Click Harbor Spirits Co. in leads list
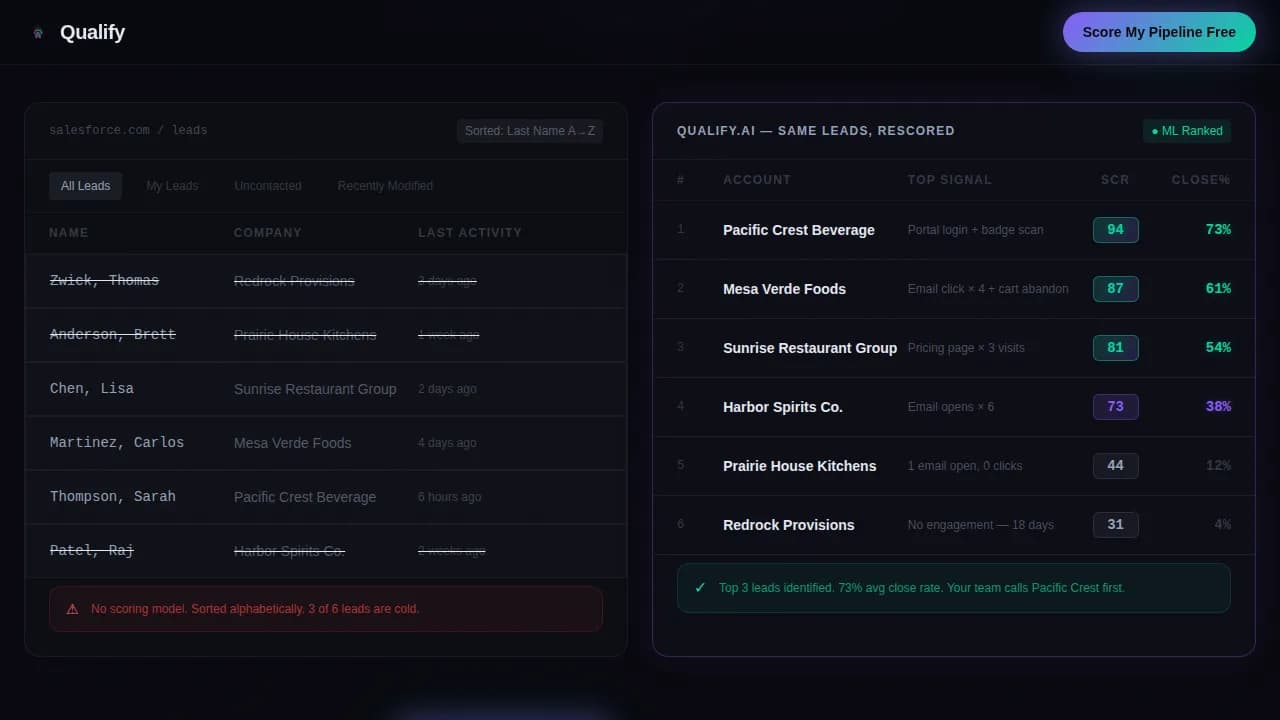The width and height of the screenshot is (1280, 720). pyautogui.click(x=290, y=551)
